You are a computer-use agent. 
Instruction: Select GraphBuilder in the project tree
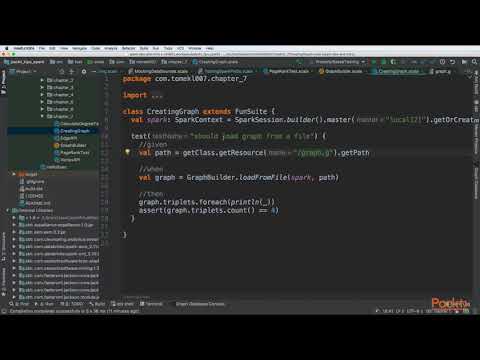[70, 145]
